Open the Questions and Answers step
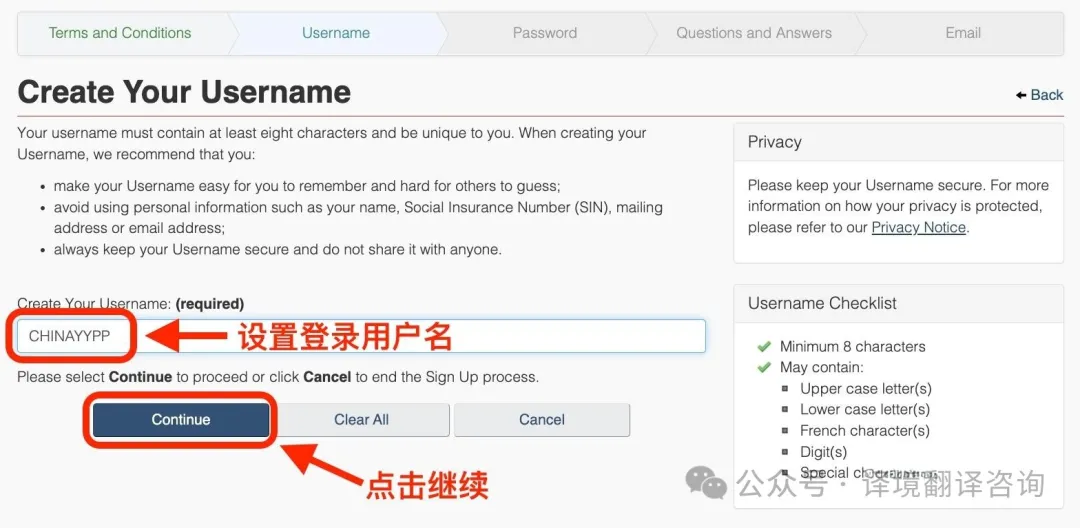The width and height of the screenshot is (1080, 528). click(754, 33)
